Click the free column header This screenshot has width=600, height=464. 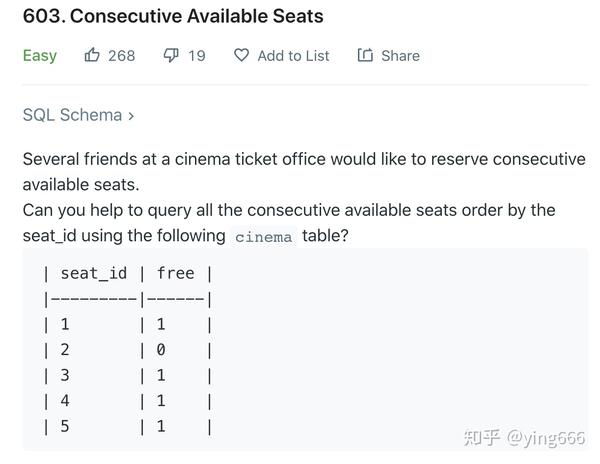[176, 273]
